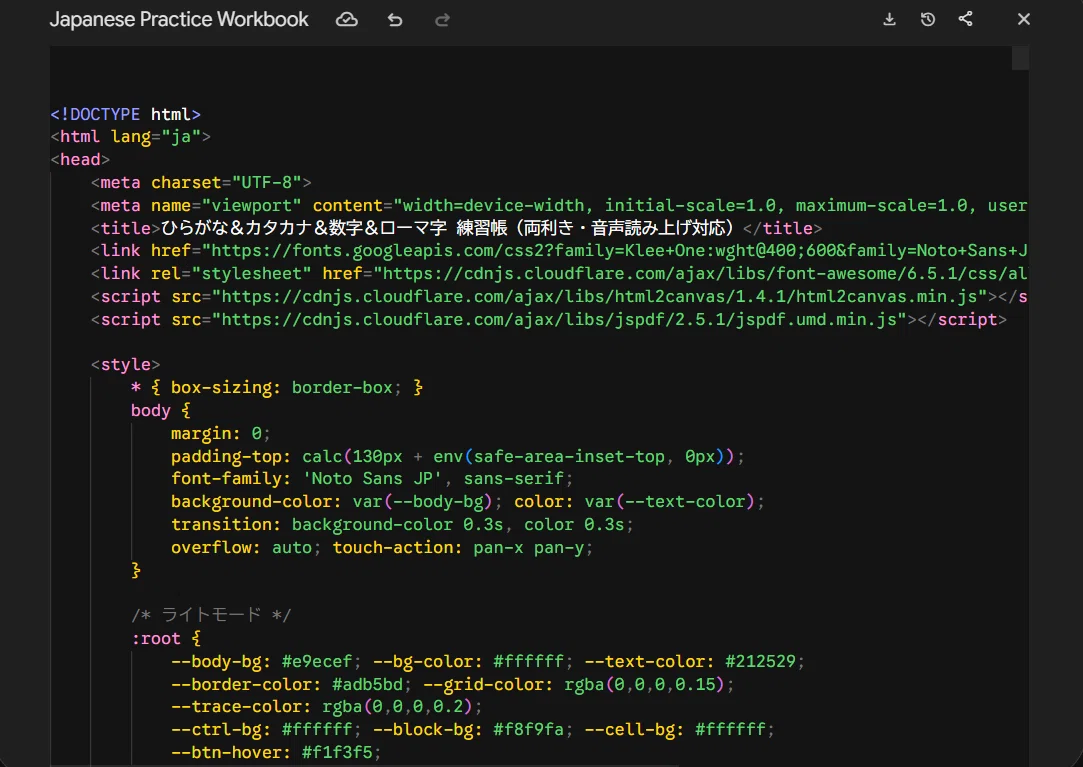The image size is (1083, 767).
Task: Click the padding-top calc line
Action: 458,456
